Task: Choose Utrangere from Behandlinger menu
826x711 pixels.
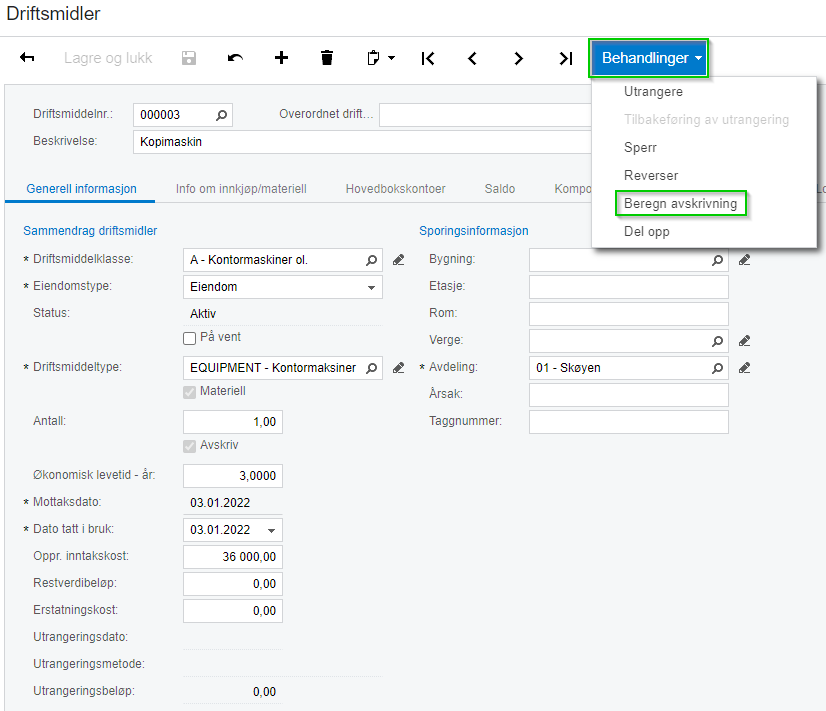Action: click(653, 92)
